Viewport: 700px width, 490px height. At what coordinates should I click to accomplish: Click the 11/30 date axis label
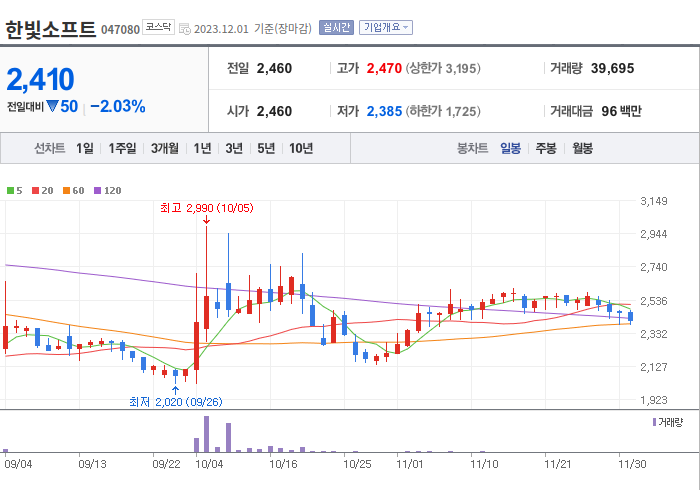tap(632, 464)
